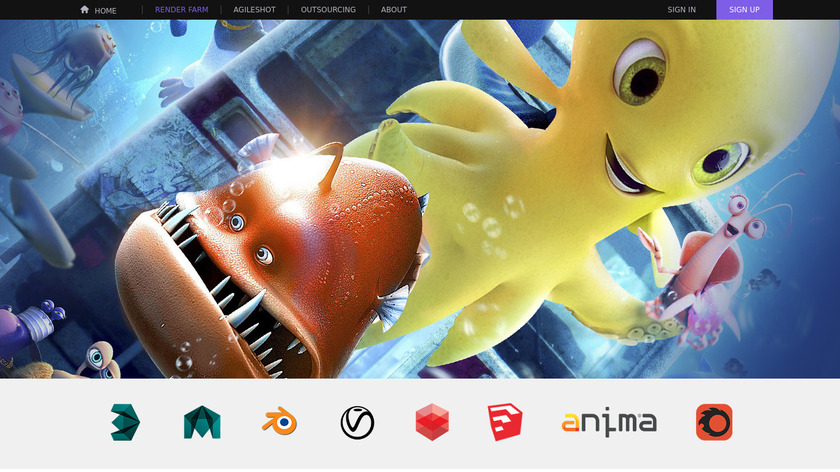This screenshot has height=472, width=840.
Task: Open the RENDER FARM menu item
Action: pos(182,10)
